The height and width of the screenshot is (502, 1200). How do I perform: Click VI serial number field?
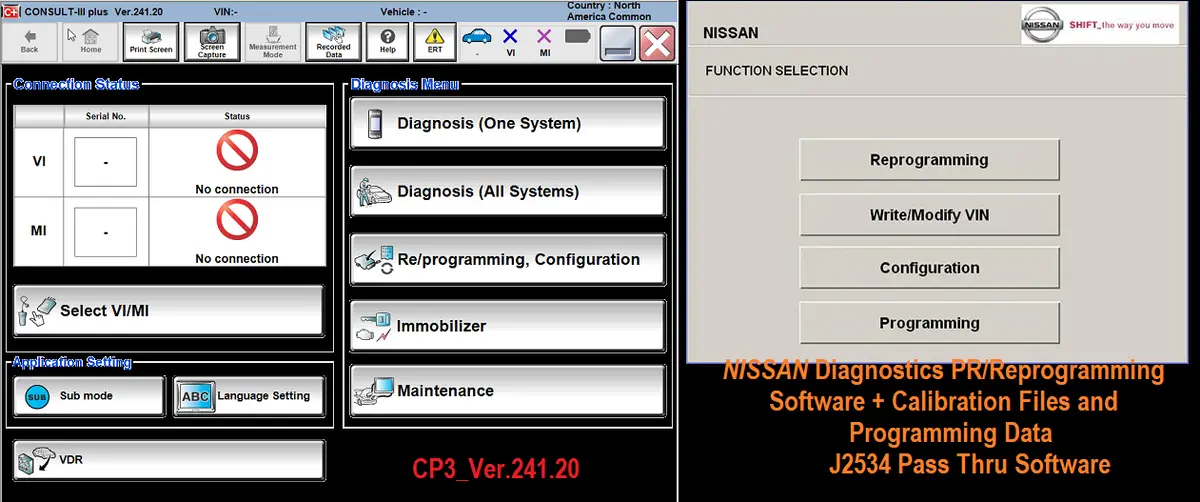(x=105, y=162)
